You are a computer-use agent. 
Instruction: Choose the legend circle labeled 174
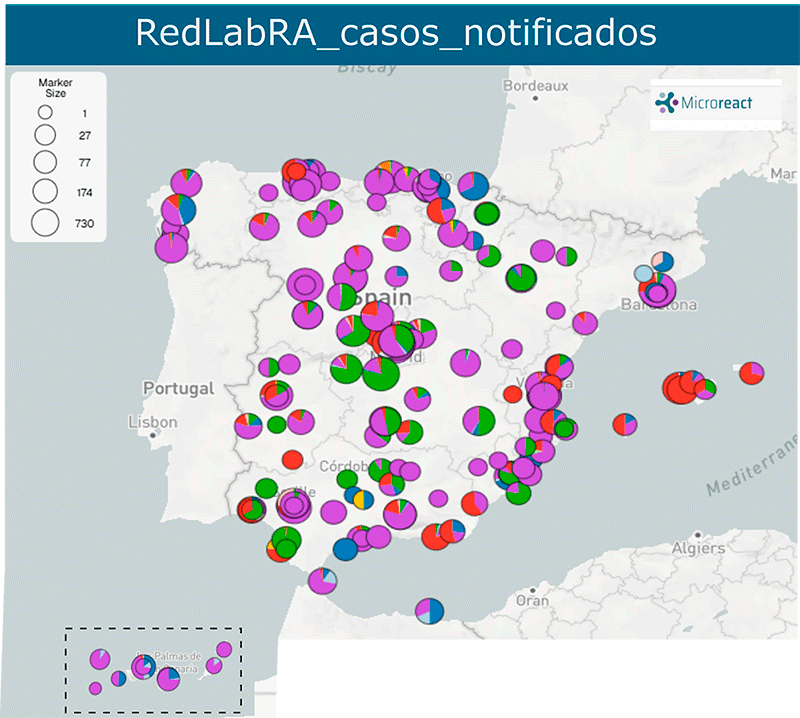click(x=45, y=189)
